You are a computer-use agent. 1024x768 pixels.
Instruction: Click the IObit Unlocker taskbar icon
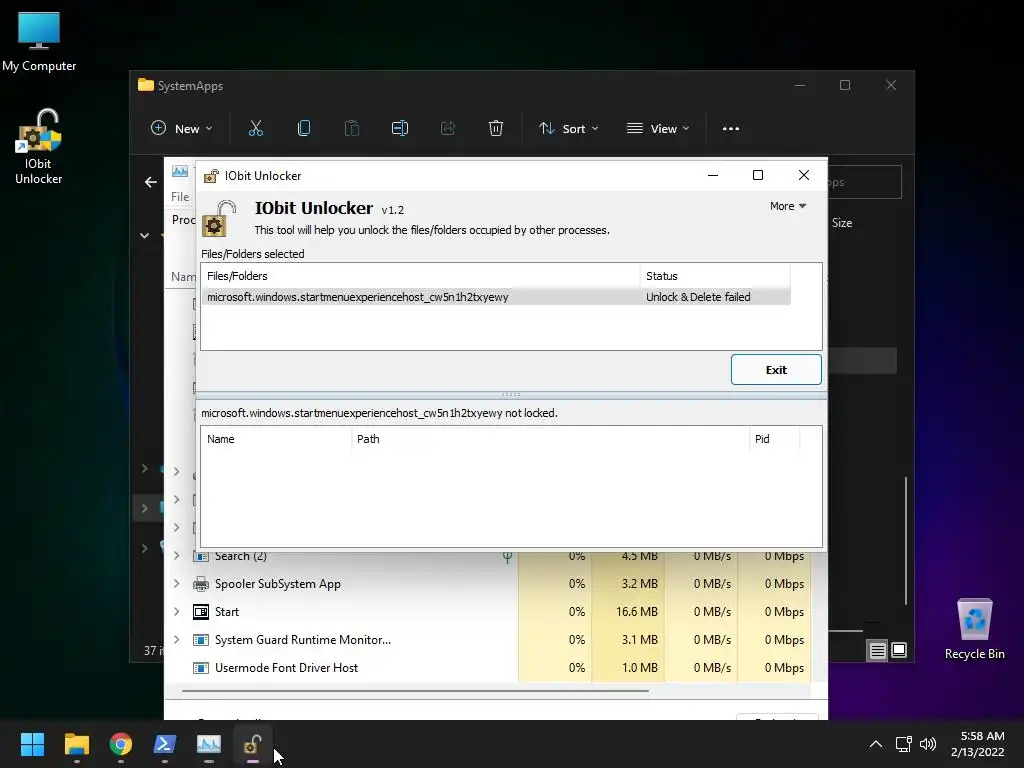point(253,744)
